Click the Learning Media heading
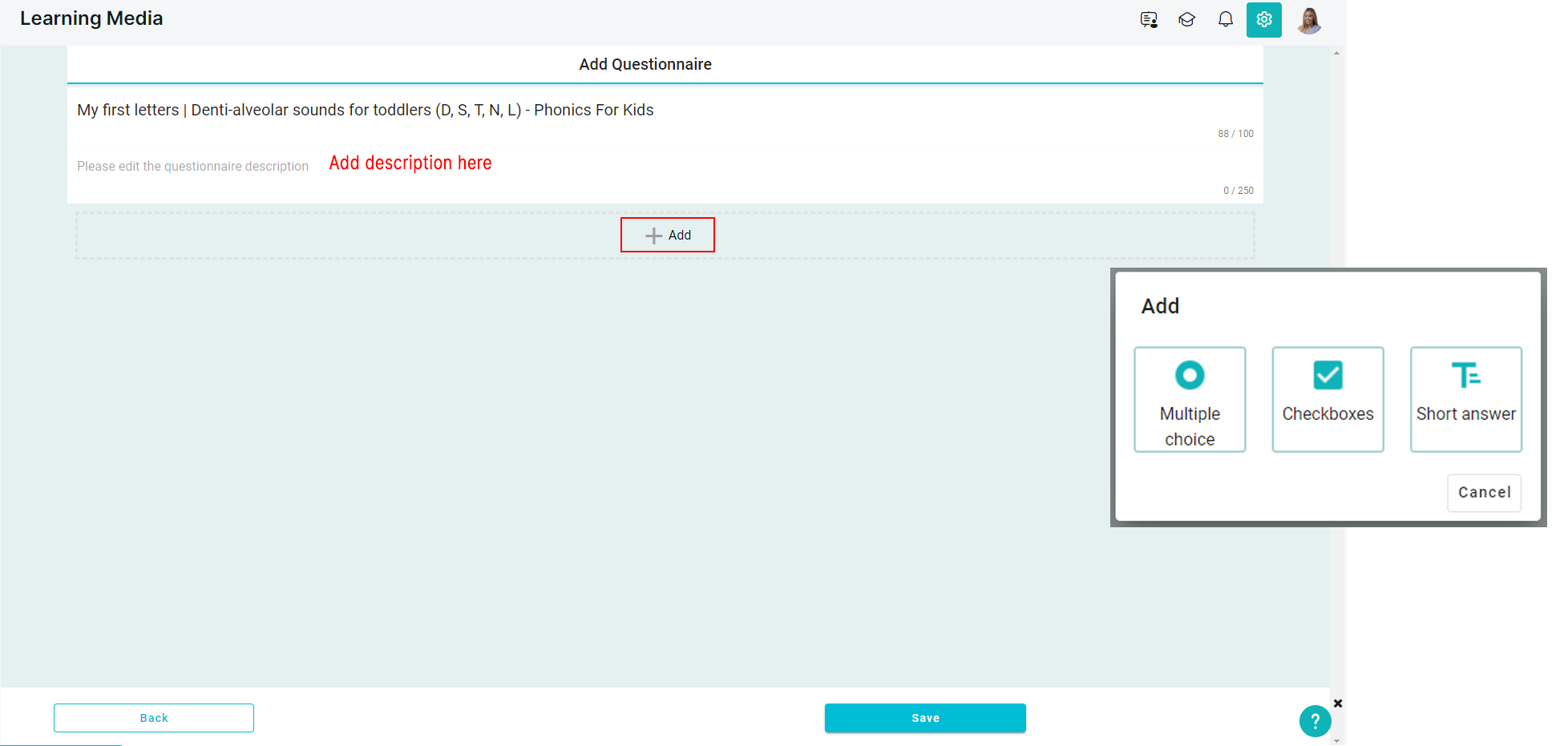 (x=91, y=18)
